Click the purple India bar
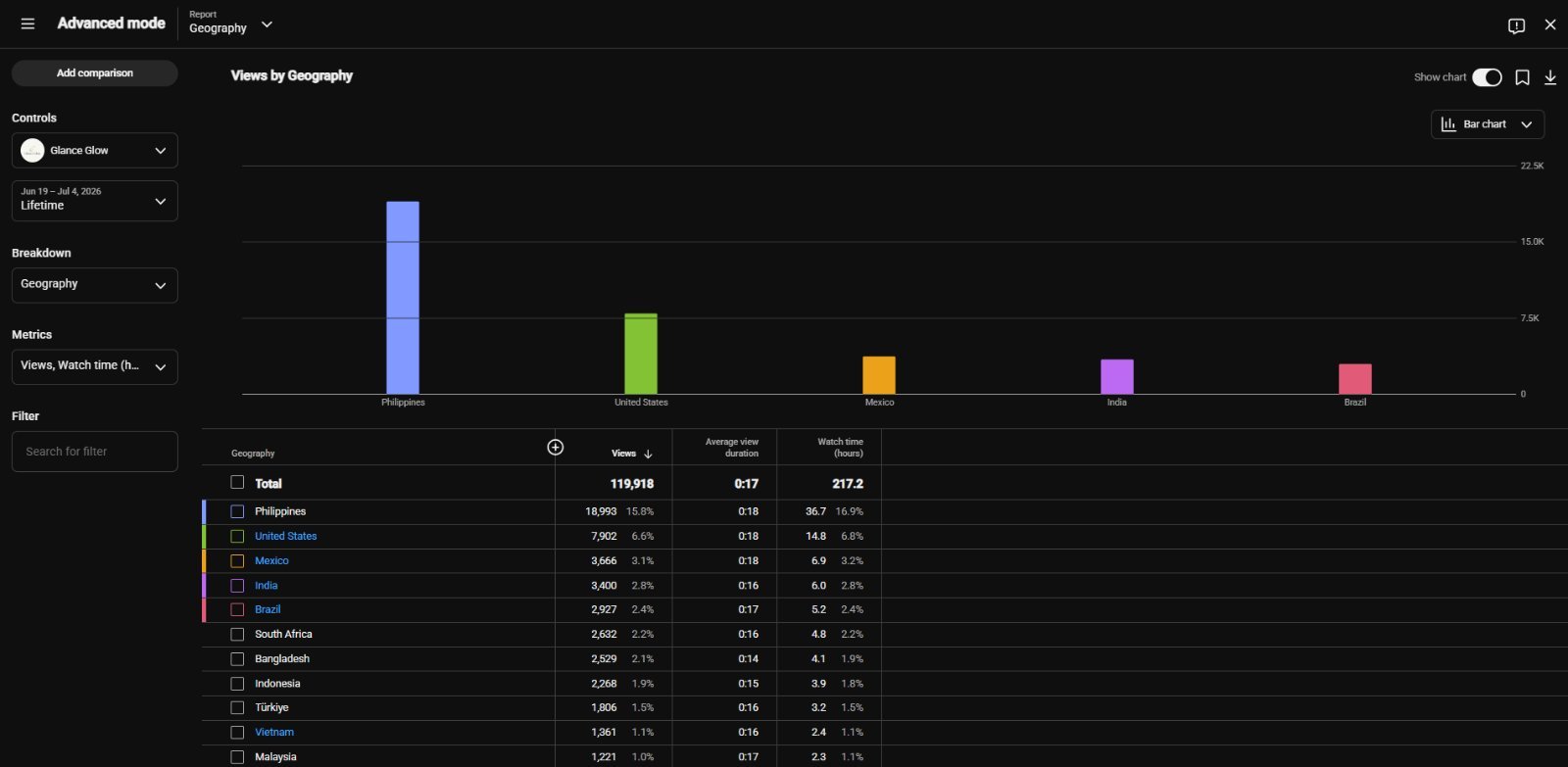The image size is (1568, 767). [x=1117, y=377]
